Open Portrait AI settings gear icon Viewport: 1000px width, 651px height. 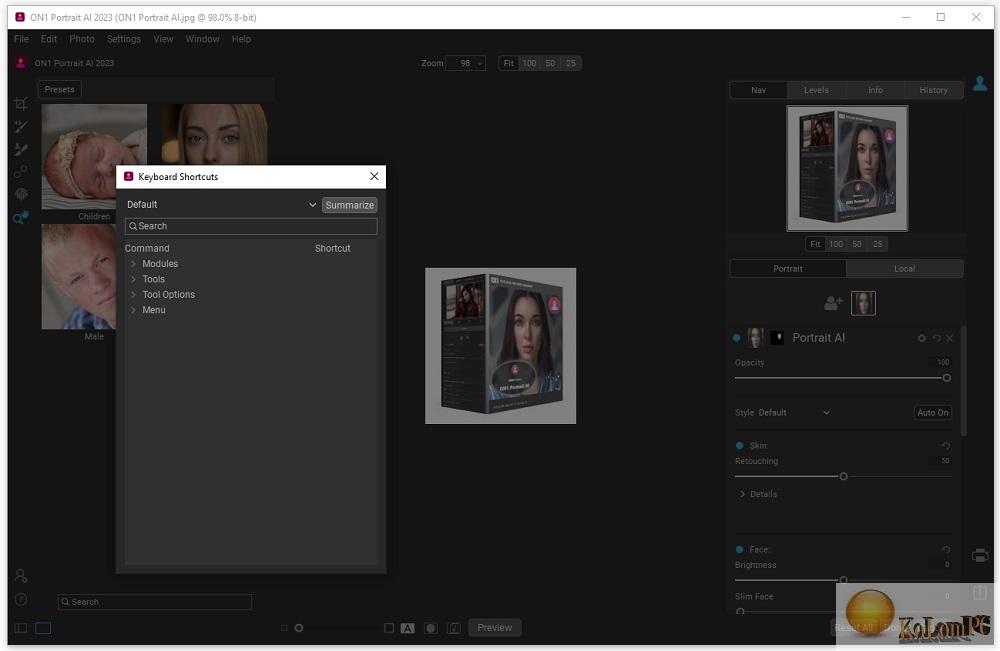pyautogui.click(x=921, y=338)
